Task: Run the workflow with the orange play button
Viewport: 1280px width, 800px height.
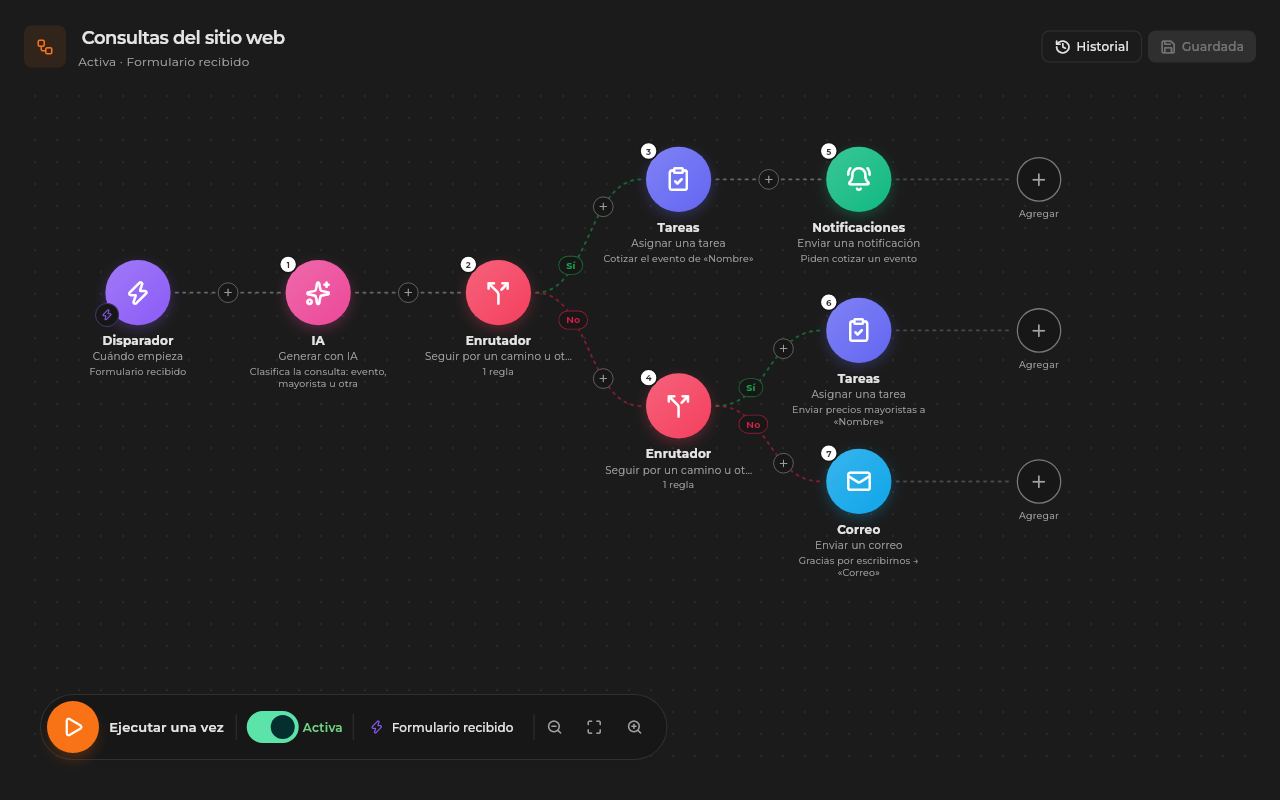Action: pyautogui.click(x=73, y=727)
